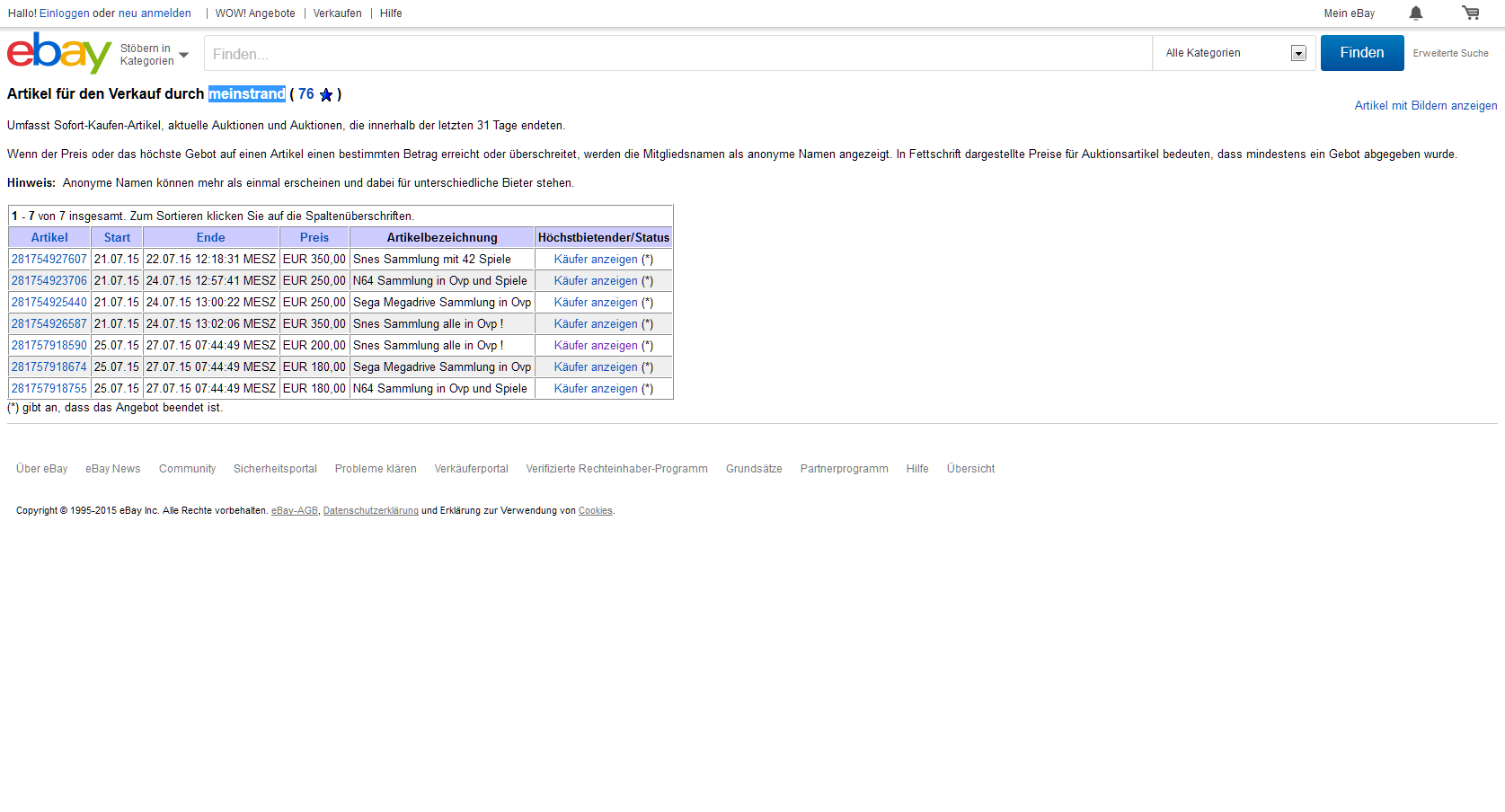Open Erweiterte Suche link
Viewport: 1505px width, 812px height.
coord(1450,53)
